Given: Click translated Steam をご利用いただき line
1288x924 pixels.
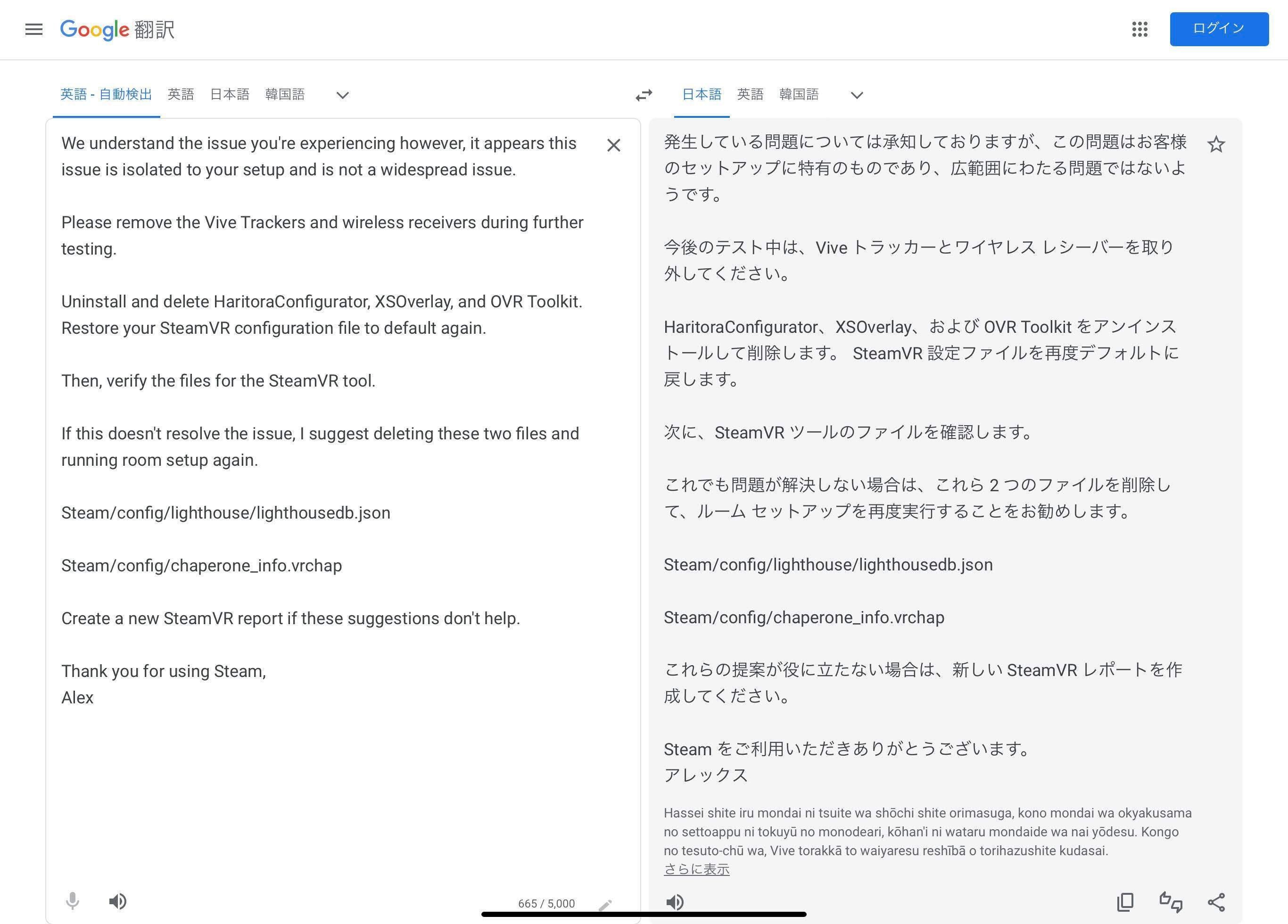Looking at the screenshot, I should pos(847,749).
